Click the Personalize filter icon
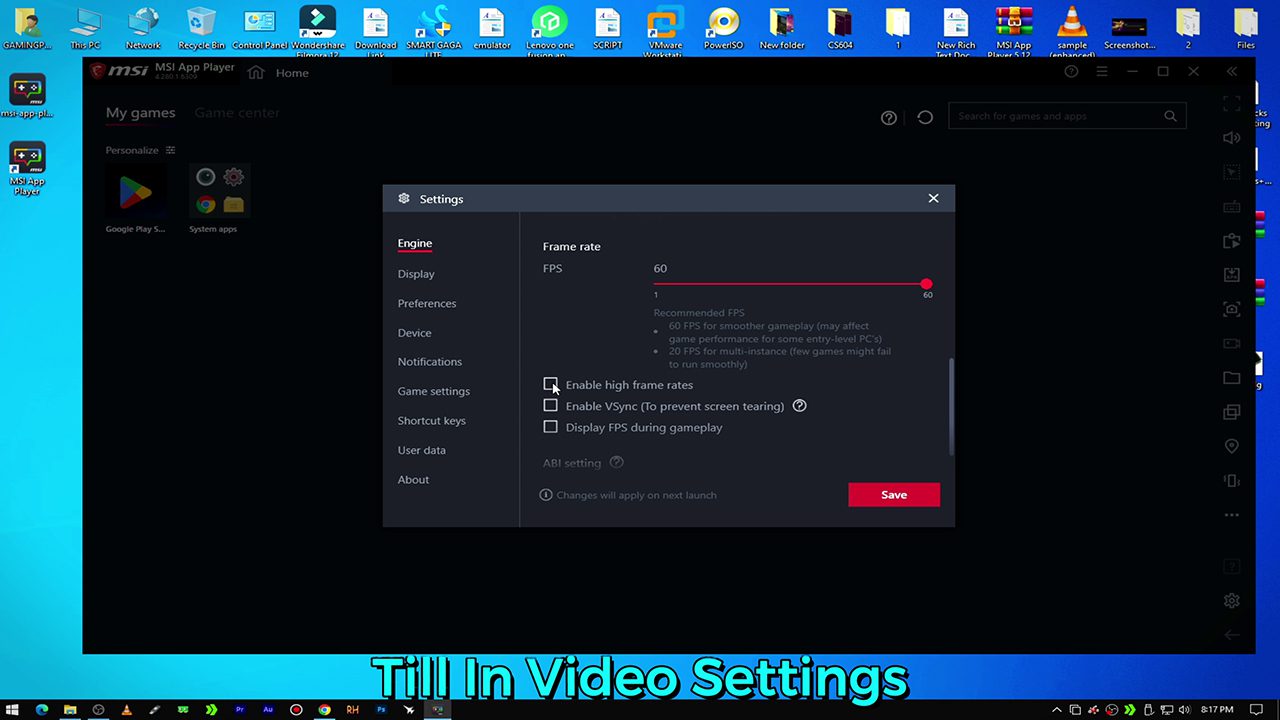 point(170,150)
